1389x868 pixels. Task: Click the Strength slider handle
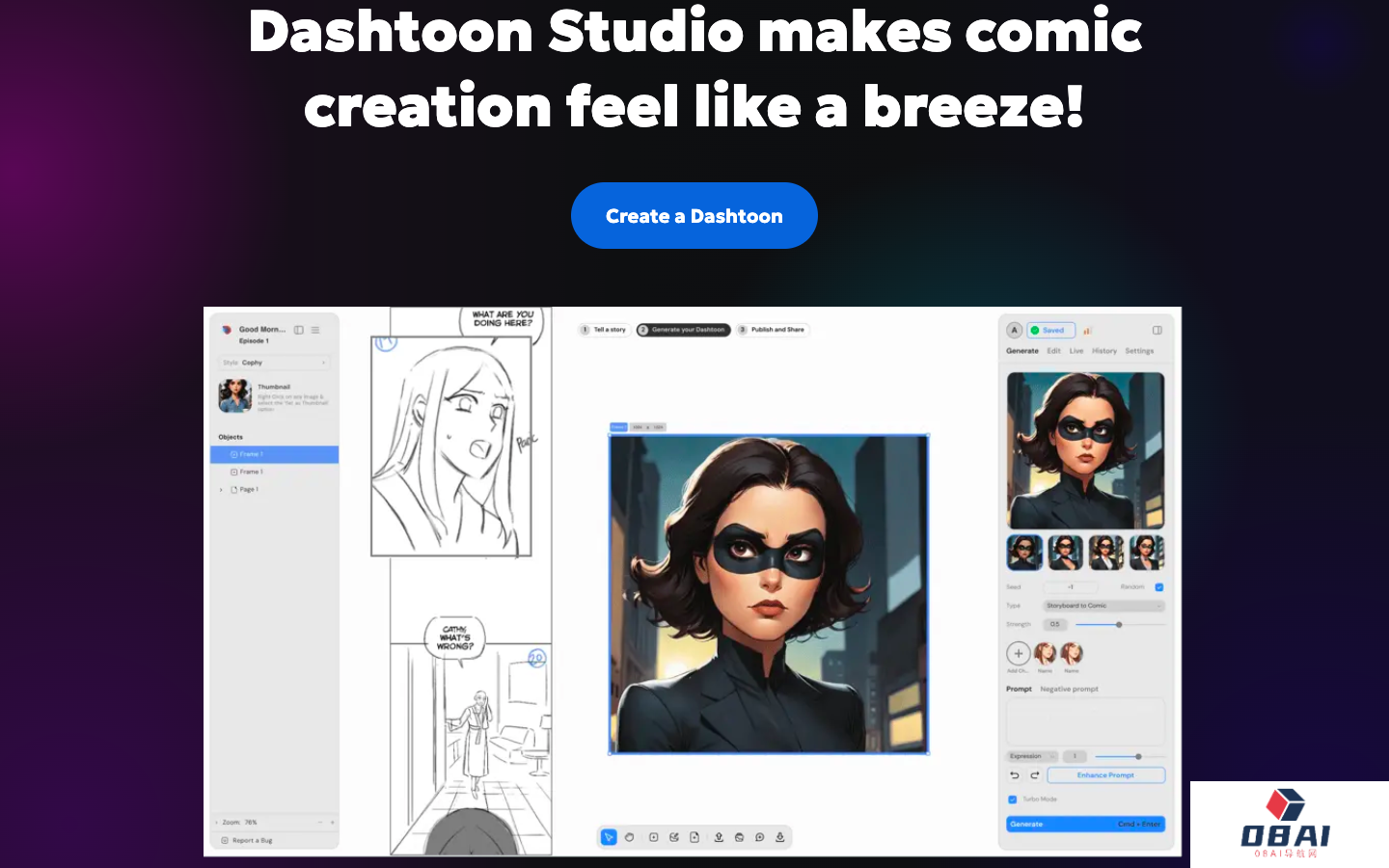click(x=1119, y=625)
